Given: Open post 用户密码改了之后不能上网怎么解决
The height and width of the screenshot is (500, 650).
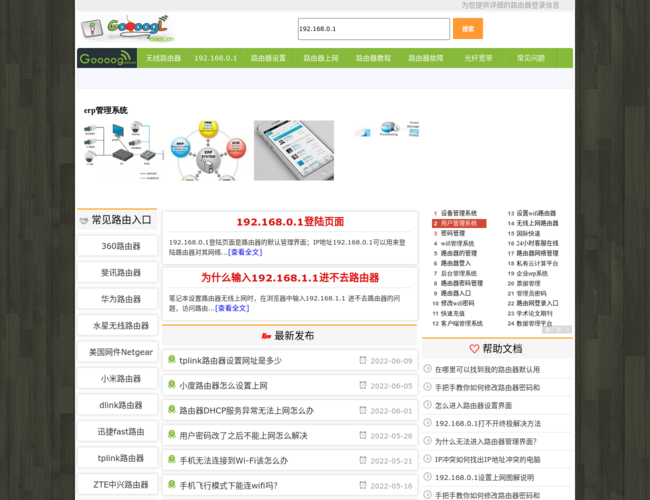Looking at the screenshot, I should point(243,436).
